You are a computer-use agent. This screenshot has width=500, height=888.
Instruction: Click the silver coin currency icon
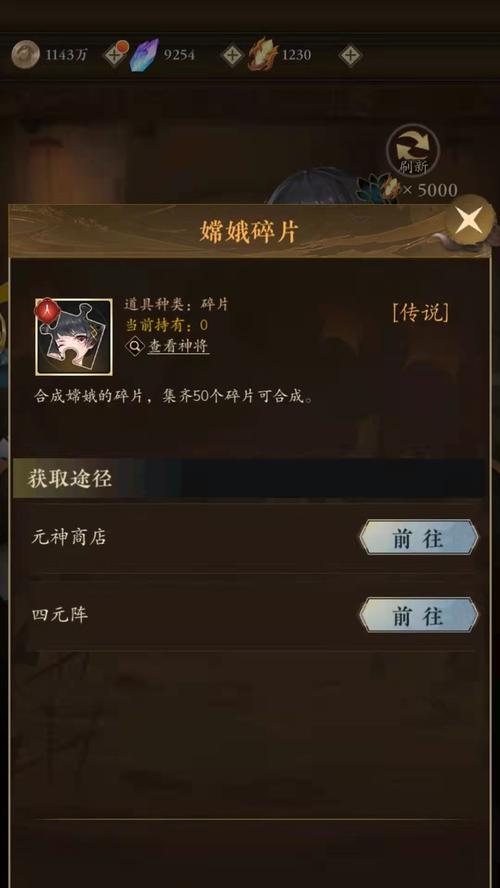[x=25, y=55]
